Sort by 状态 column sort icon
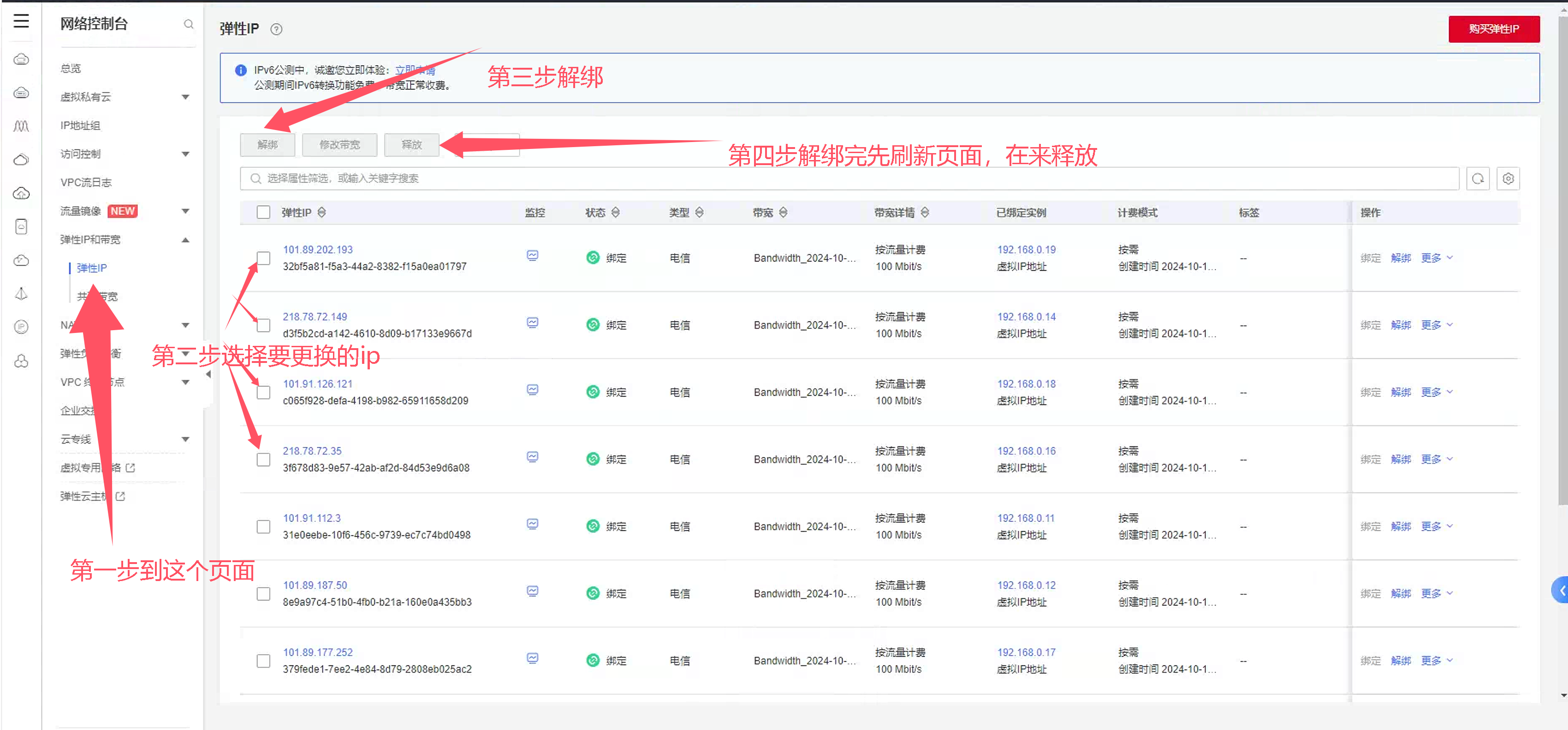This screenshot has width=1568, height=730. pyautogui.click(x=616, y=213)
